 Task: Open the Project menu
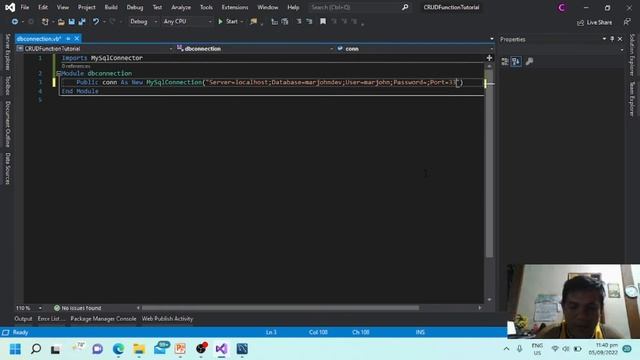(x=87, y=7)
